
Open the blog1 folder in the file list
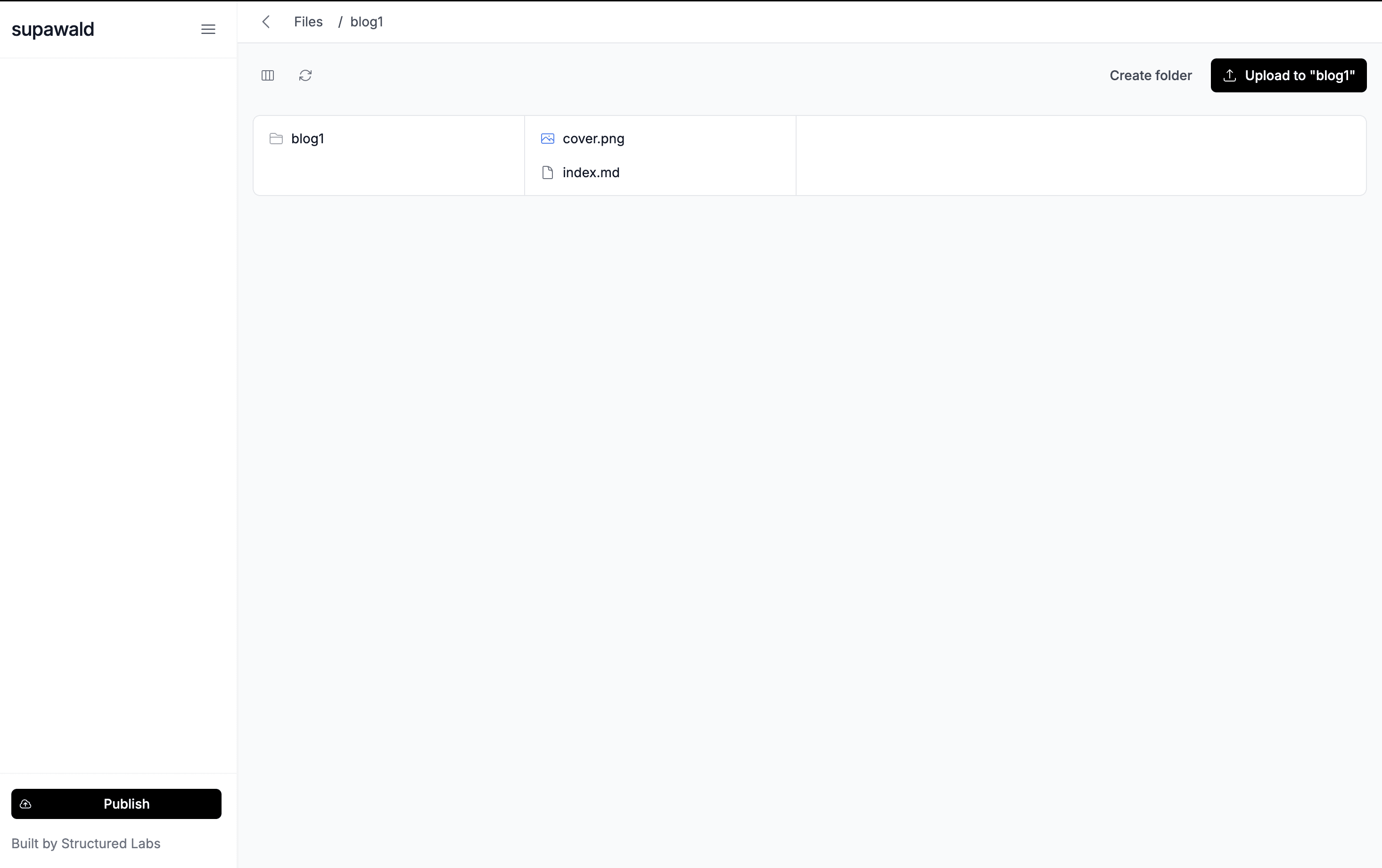click(x=308, y=138)
